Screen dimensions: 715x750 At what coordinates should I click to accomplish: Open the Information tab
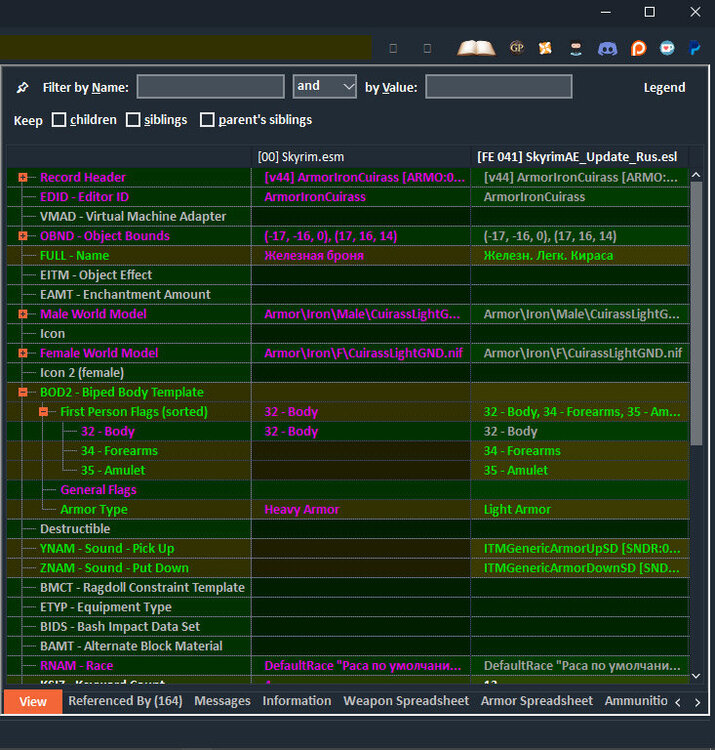(297, 701)
